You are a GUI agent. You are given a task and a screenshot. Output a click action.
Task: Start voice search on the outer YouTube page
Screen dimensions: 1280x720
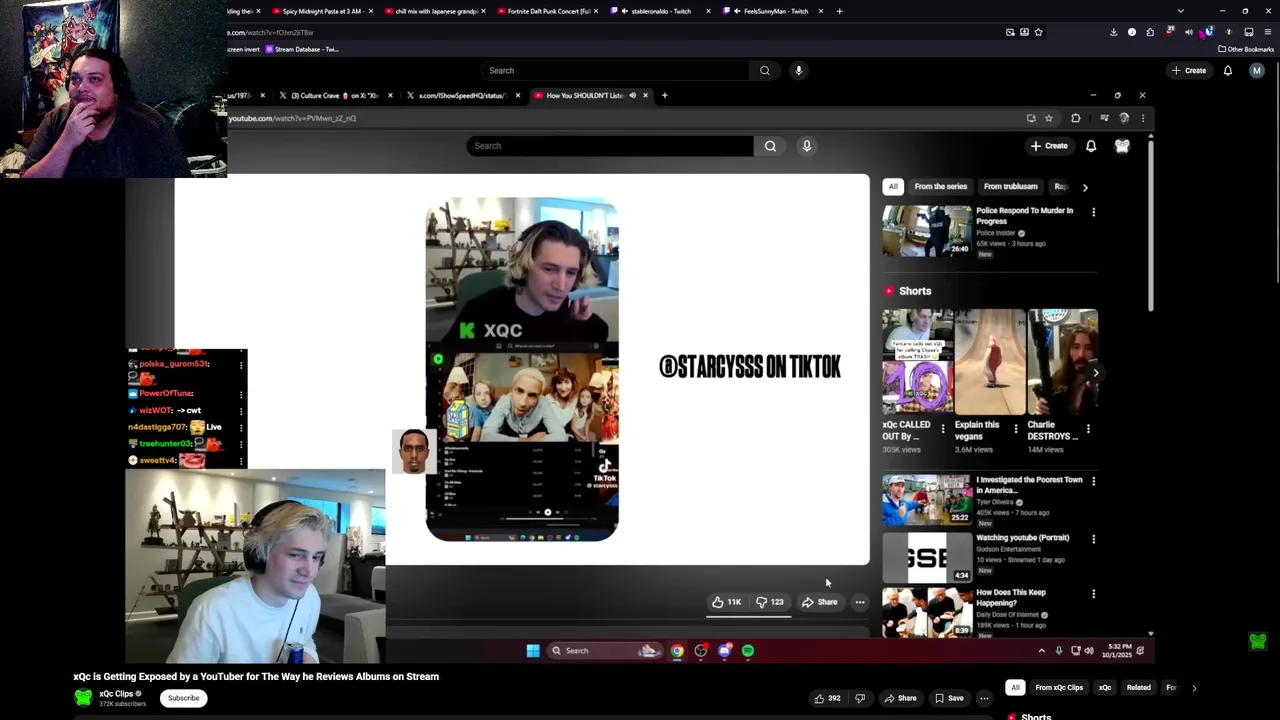click(798, 70)
